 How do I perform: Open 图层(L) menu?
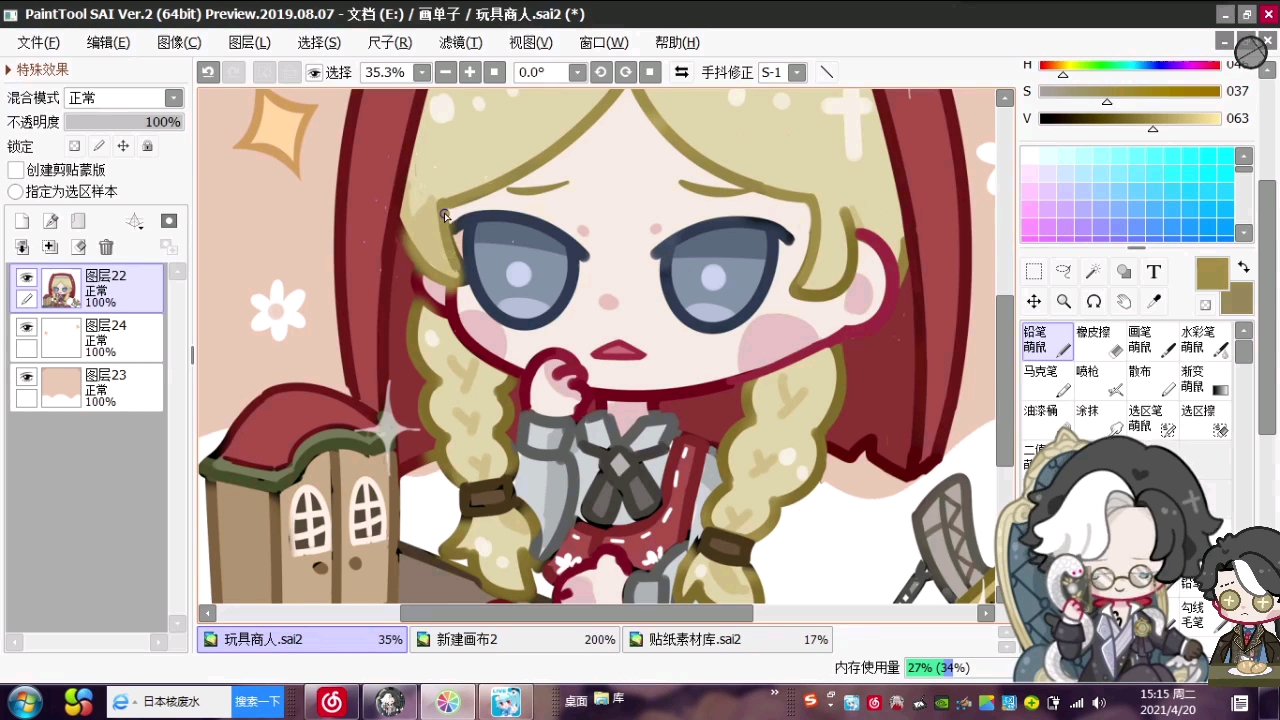tap(249, 42)
